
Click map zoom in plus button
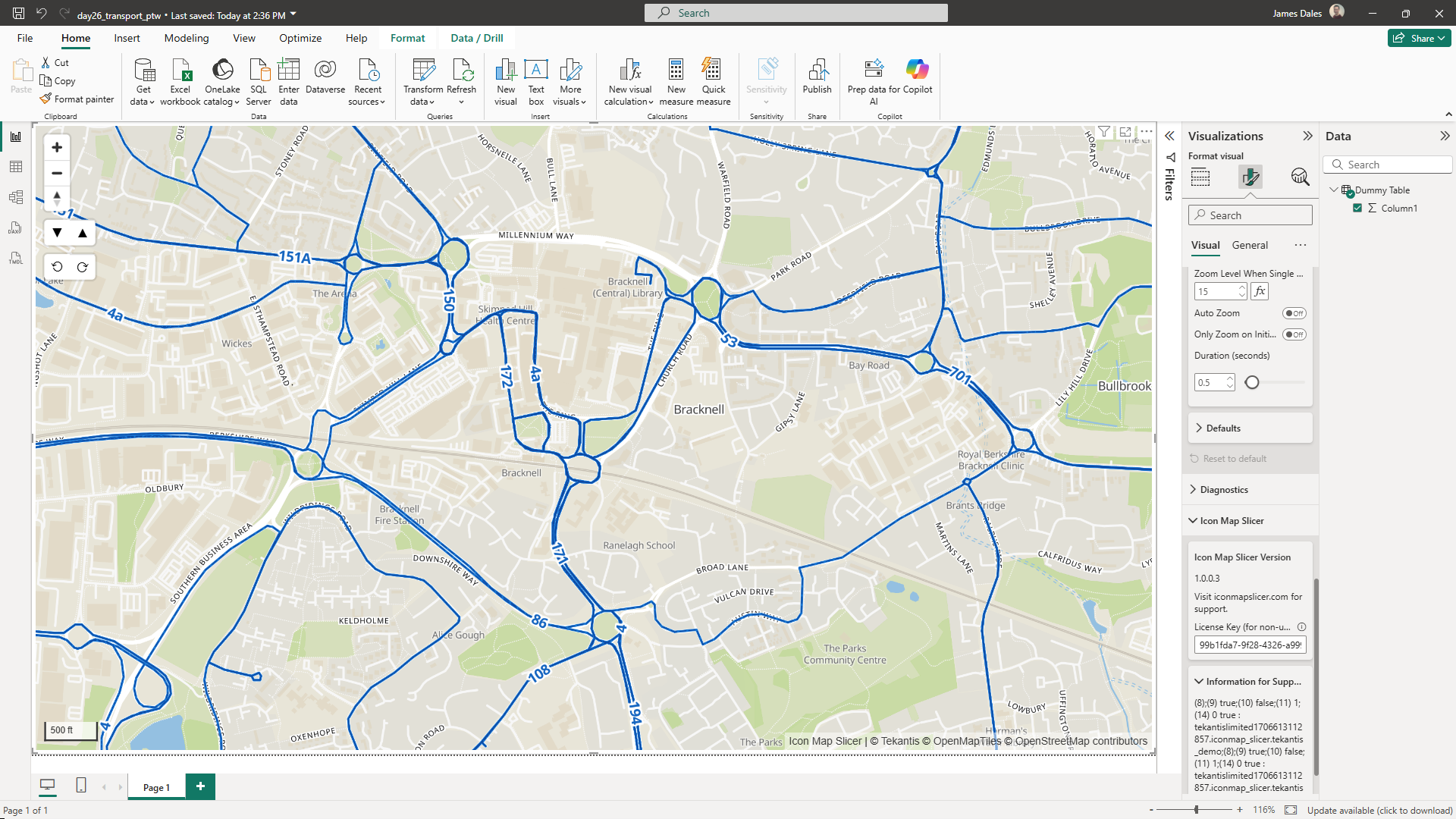(x=57, y=147)
